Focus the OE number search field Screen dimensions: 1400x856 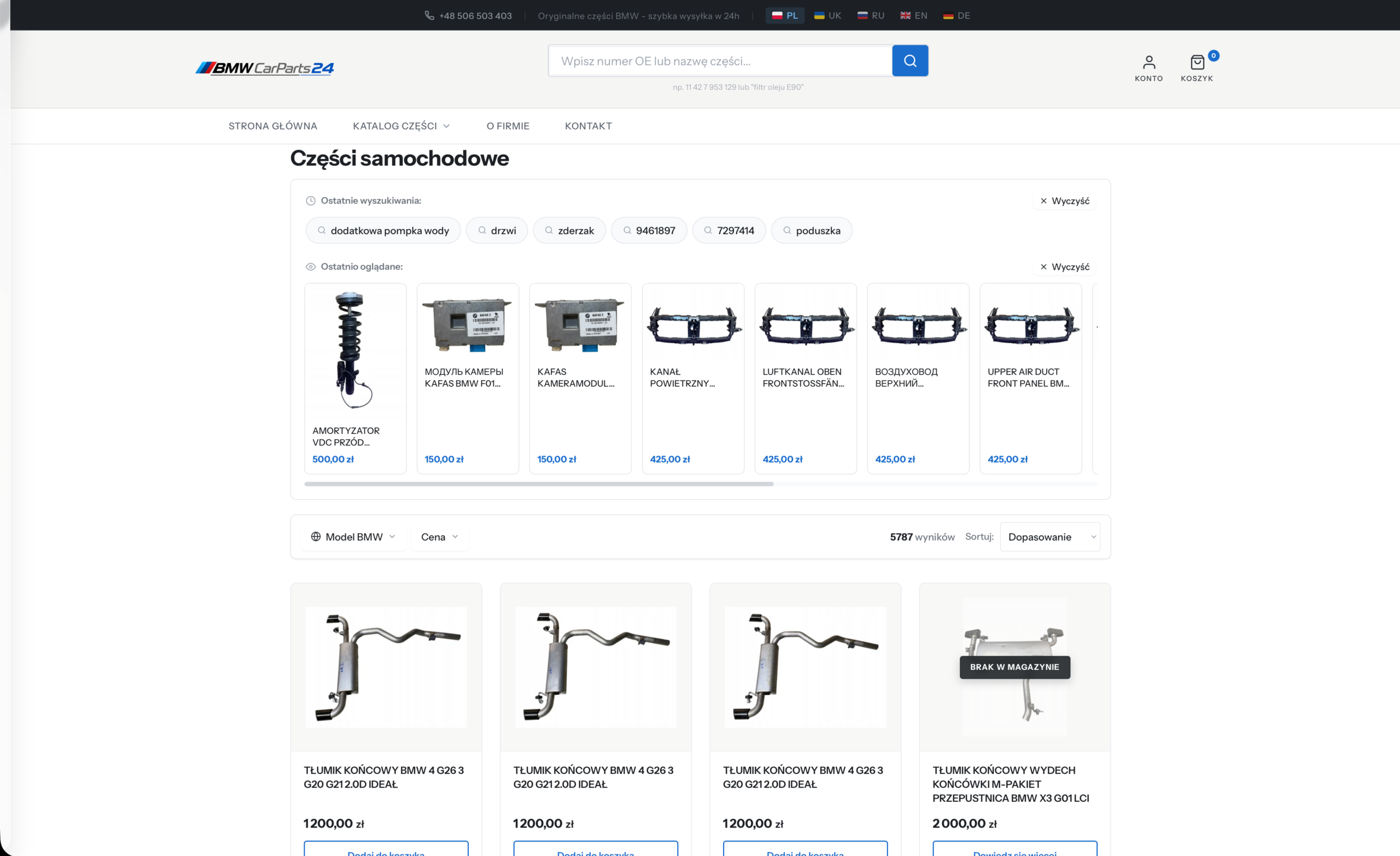pos(720,61)
